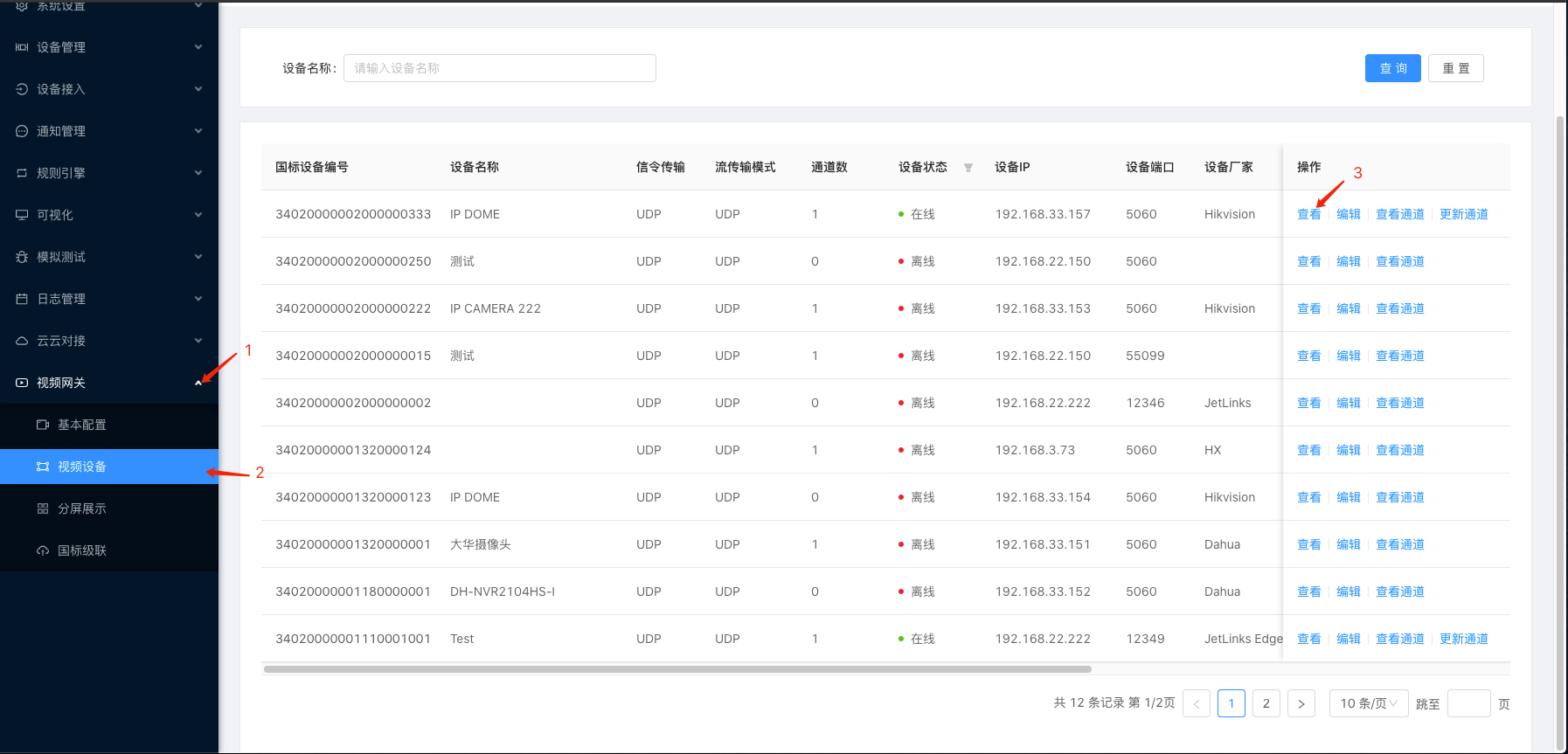Click the log management calendar icon
The width and height of the screenshot is (1568, 754).
pos(22,299)
